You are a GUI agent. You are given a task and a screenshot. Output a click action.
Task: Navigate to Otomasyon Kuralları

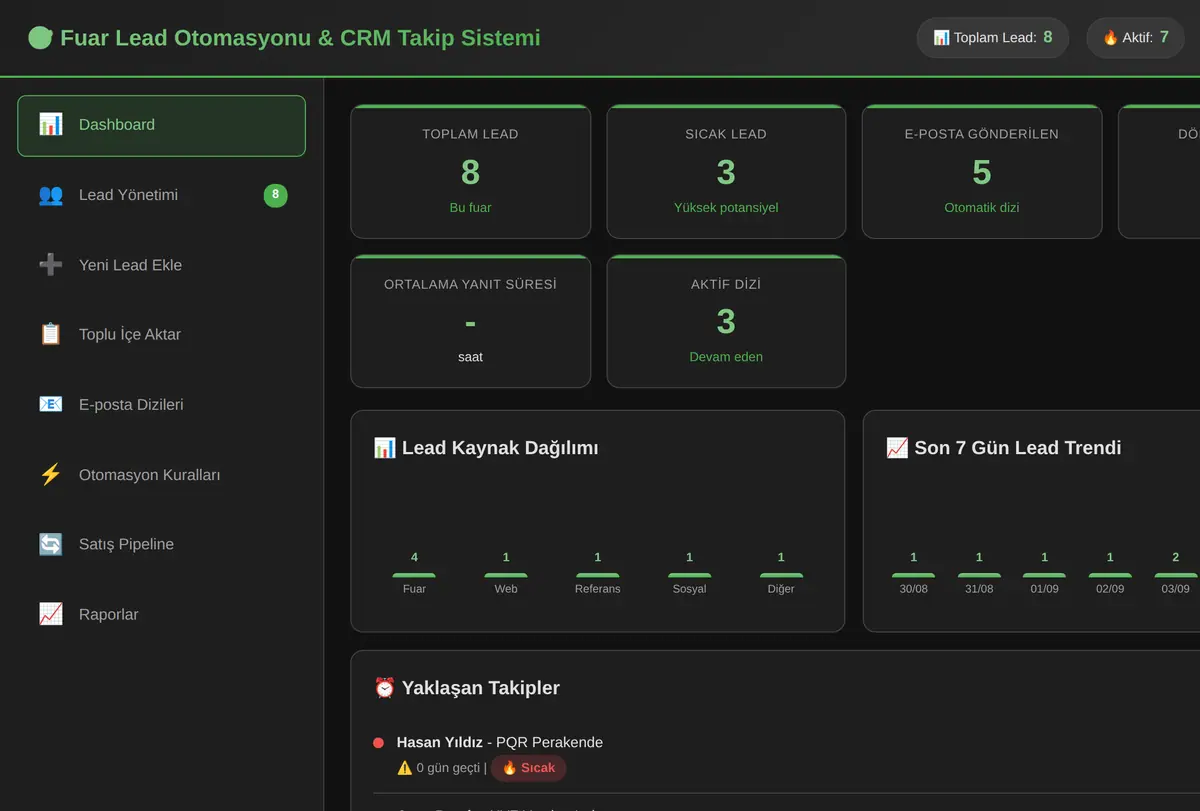click(161, 475)
